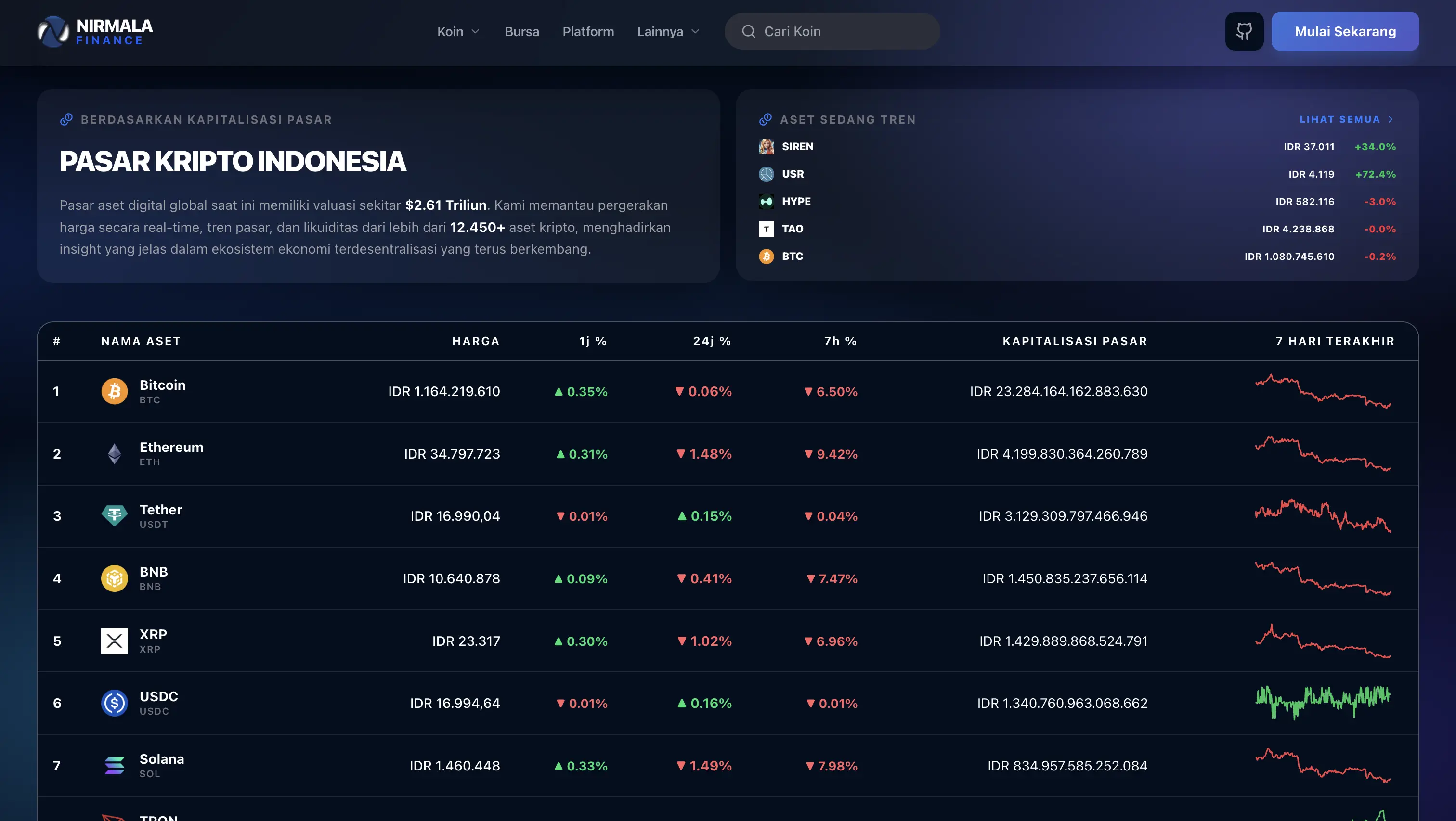Click Tether 1j change 0.01%
The image size is (1456, 821).
[582, 516]
